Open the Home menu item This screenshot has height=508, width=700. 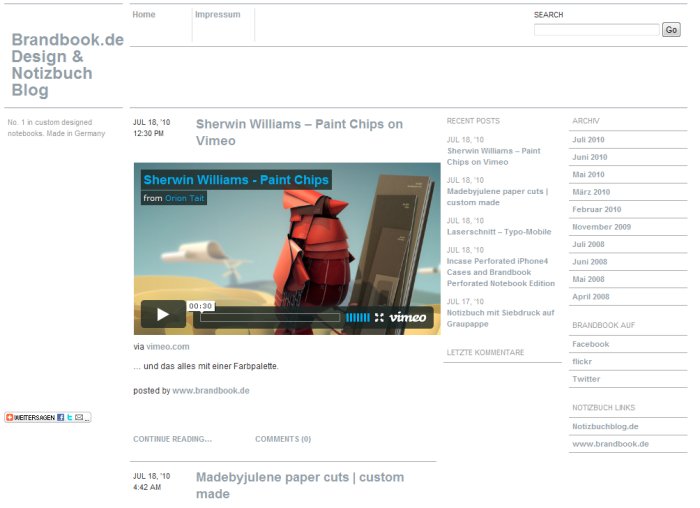pos(144,15)
